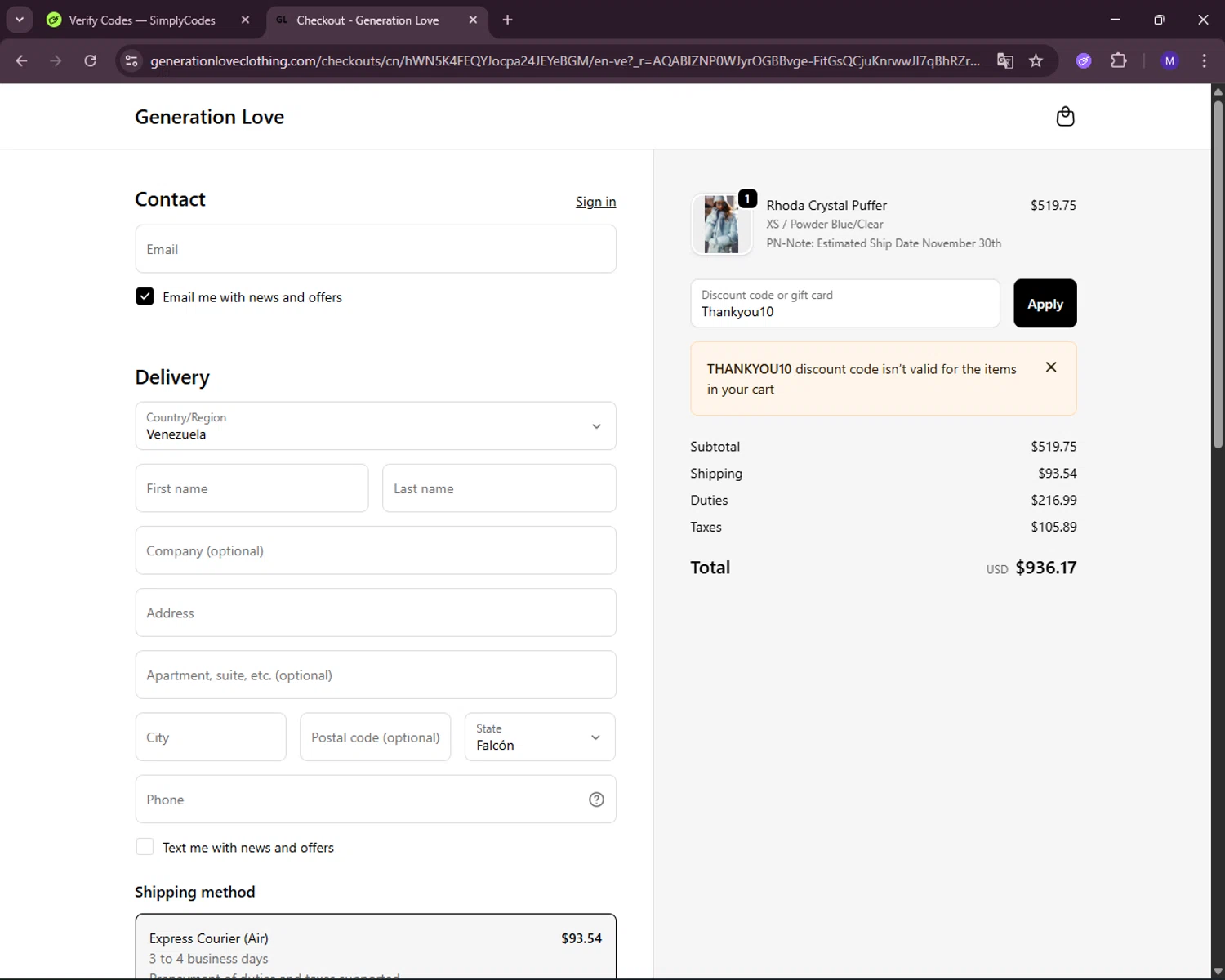
Task: Click the Sign in link
Action: pos(595,202)
